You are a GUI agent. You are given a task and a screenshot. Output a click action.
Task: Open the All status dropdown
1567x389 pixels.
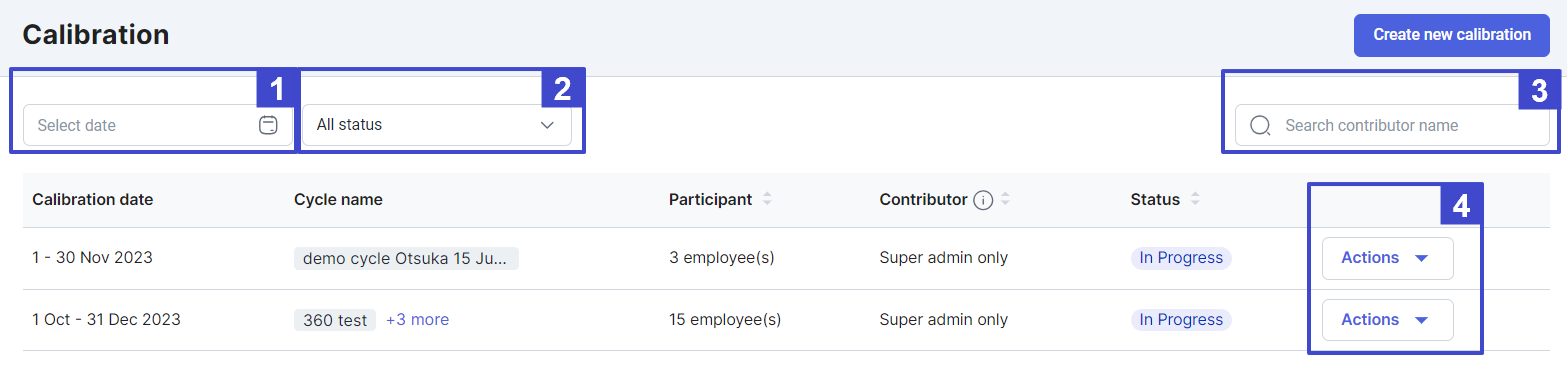point(437,125)
